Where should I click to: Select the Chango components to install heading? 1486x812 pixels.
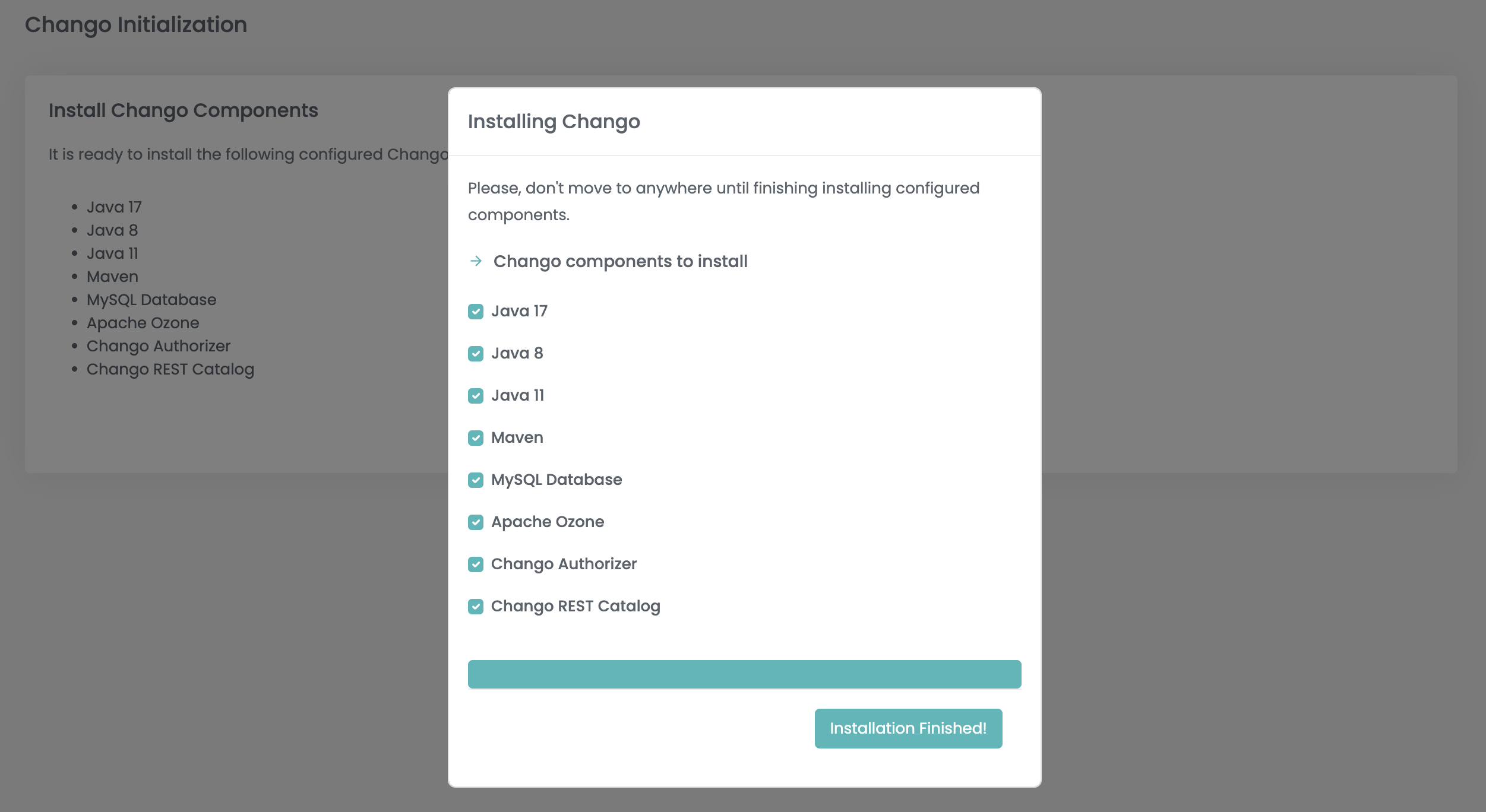pos(621,262)
